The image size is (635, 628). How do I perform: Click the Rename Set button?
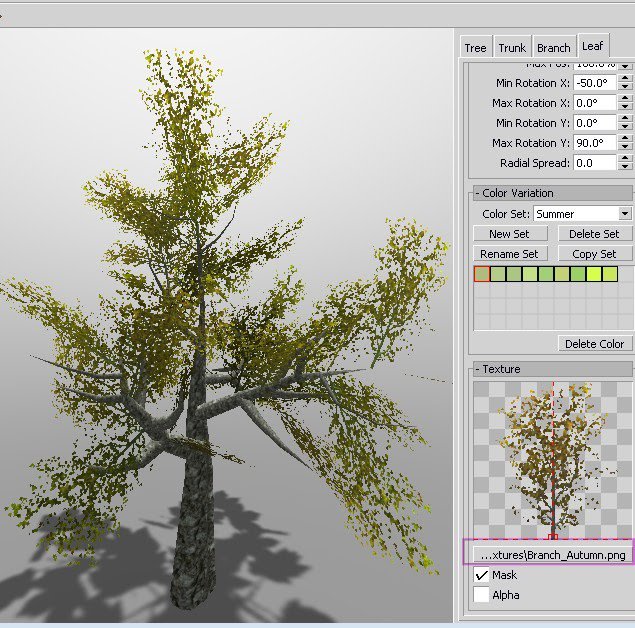click(x=510, y=254)
